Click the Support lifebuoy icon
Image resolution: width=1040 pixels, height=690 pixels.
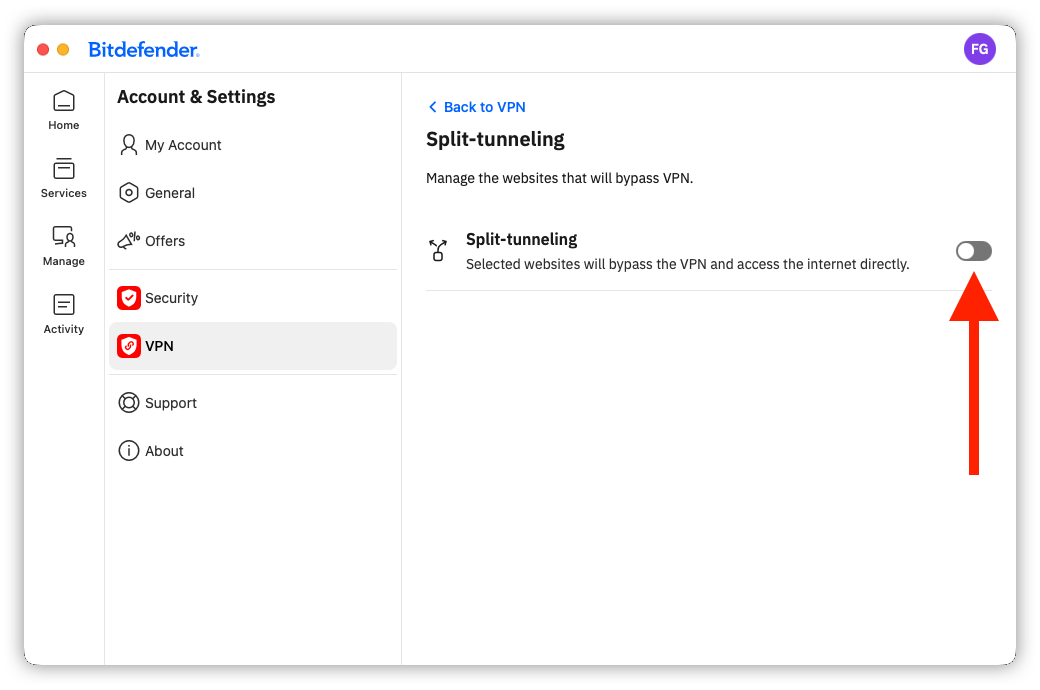click(x=129, y=403)
